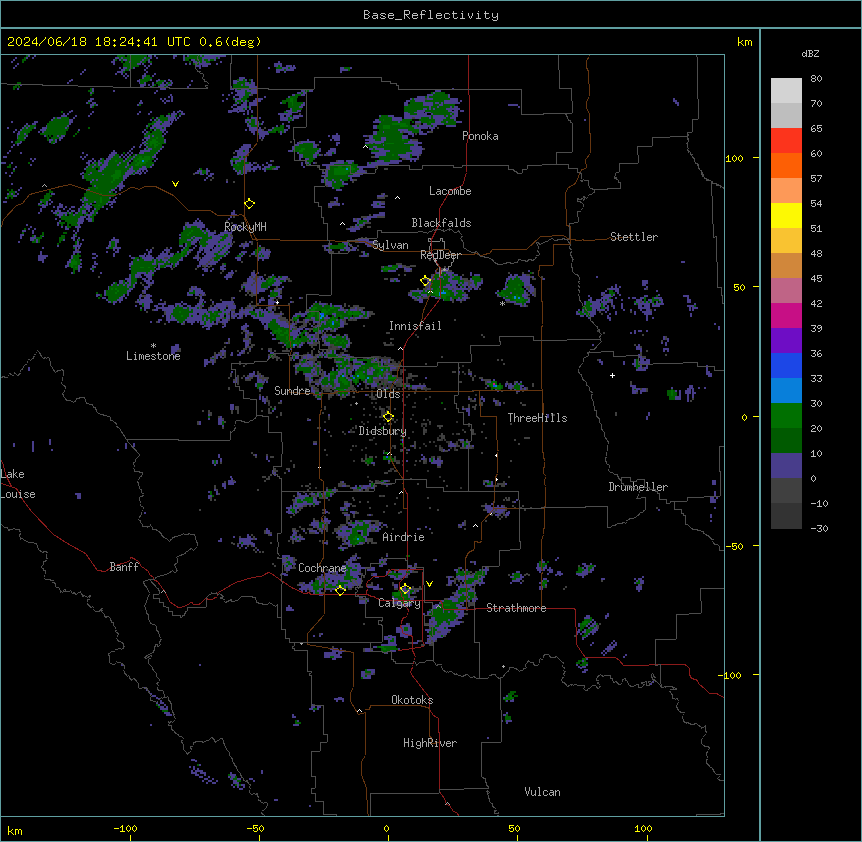Click the Calgary label
This screenshot has height=842, width=862.
(399, 603)
